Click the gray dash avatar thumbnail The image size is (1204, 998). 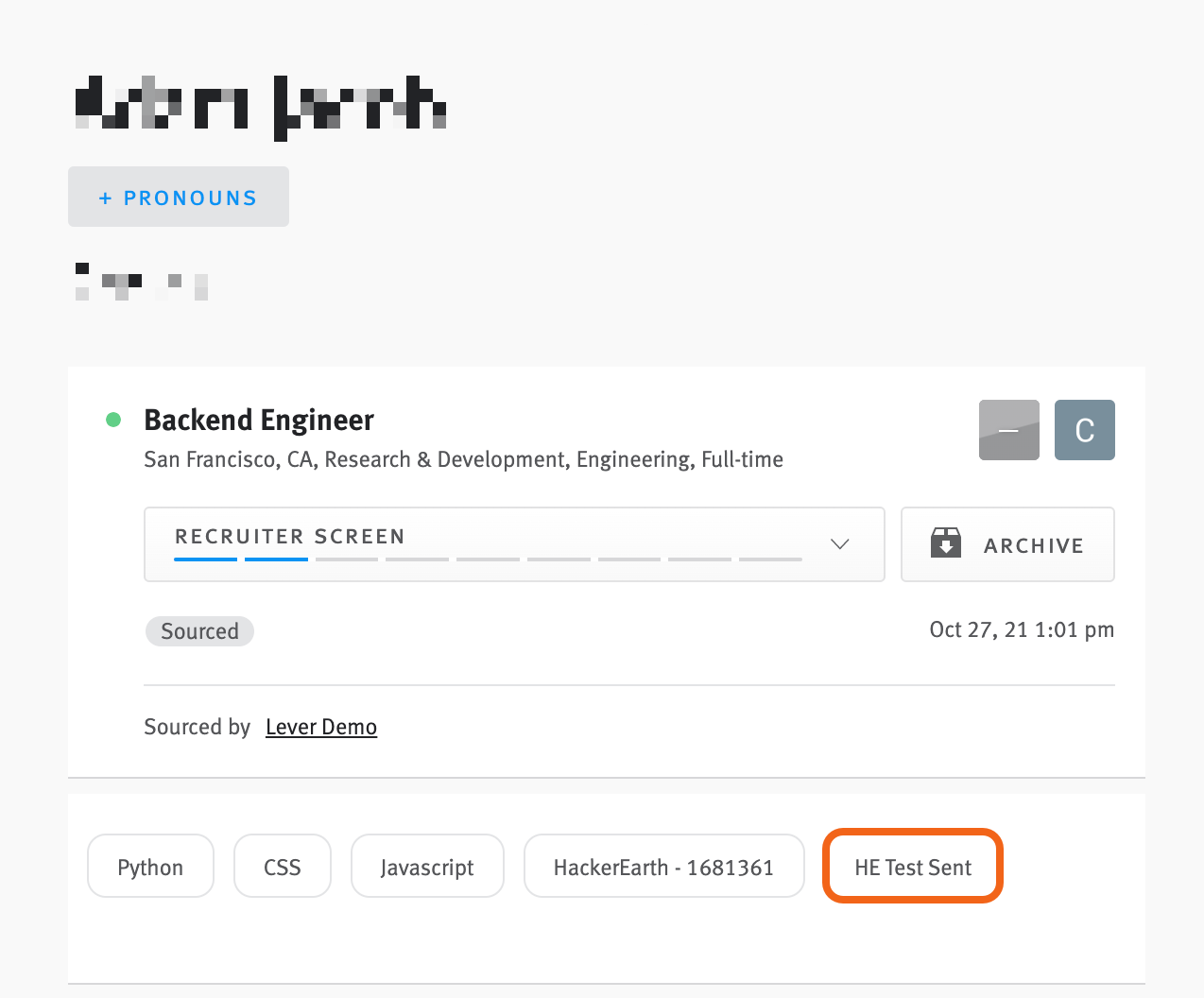coord(1008,430)
